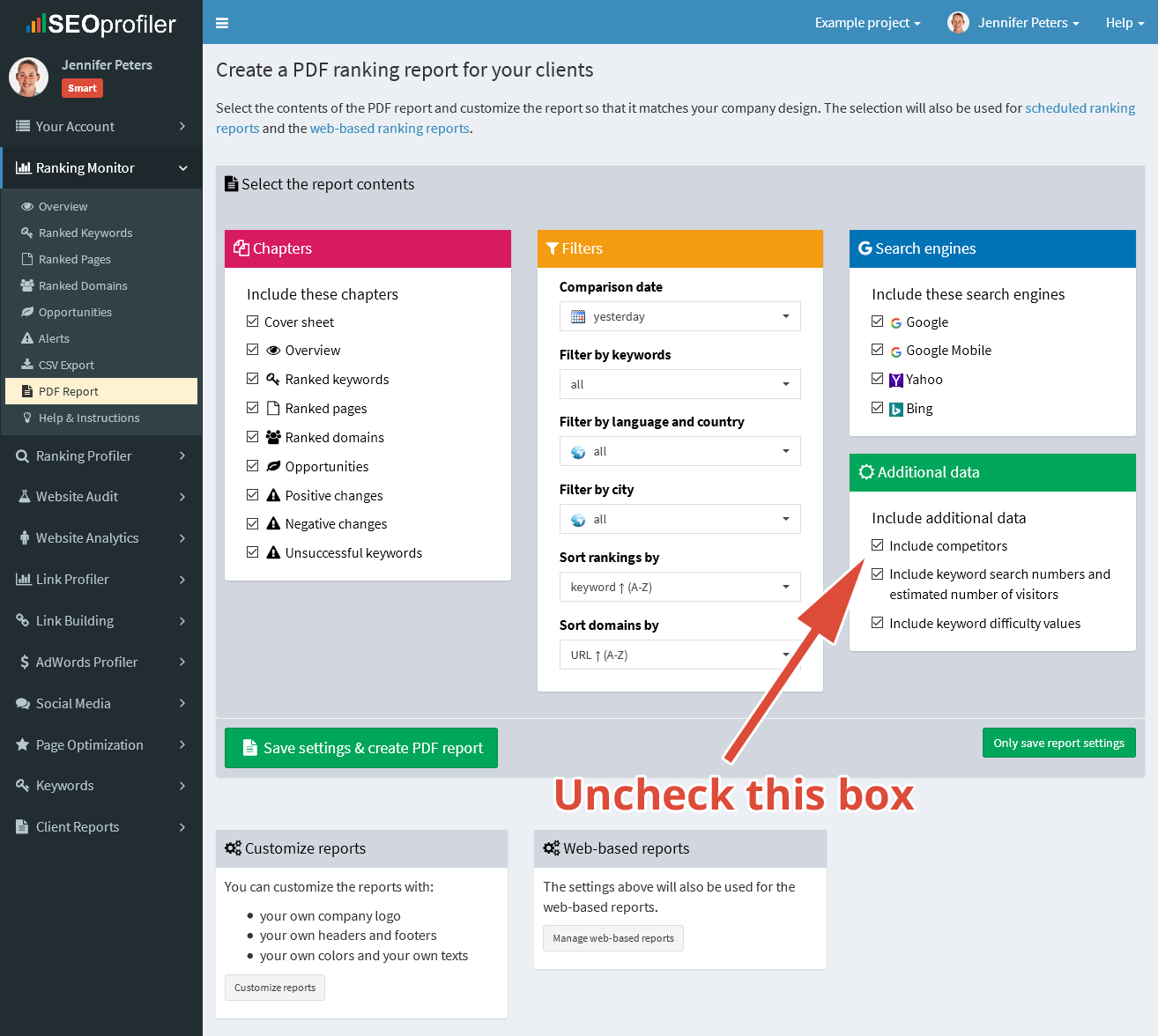
Task: Click the Overview eye icon in sidebar
Action: [27, 207]
